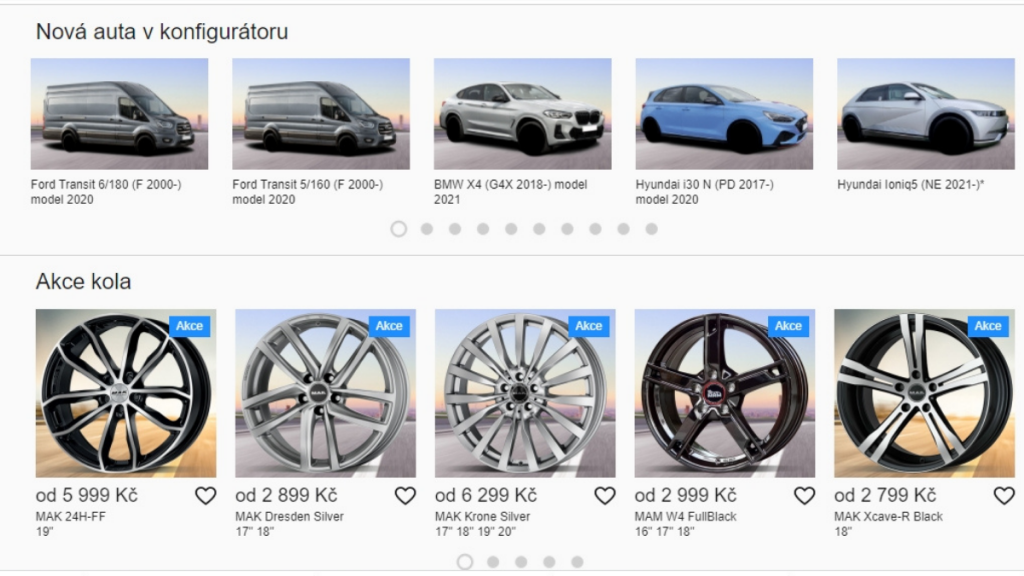The image size is (1024, 576).
Task: Tap heart icon beside MAK Xcave-R Black
Action: [1004, 496]
